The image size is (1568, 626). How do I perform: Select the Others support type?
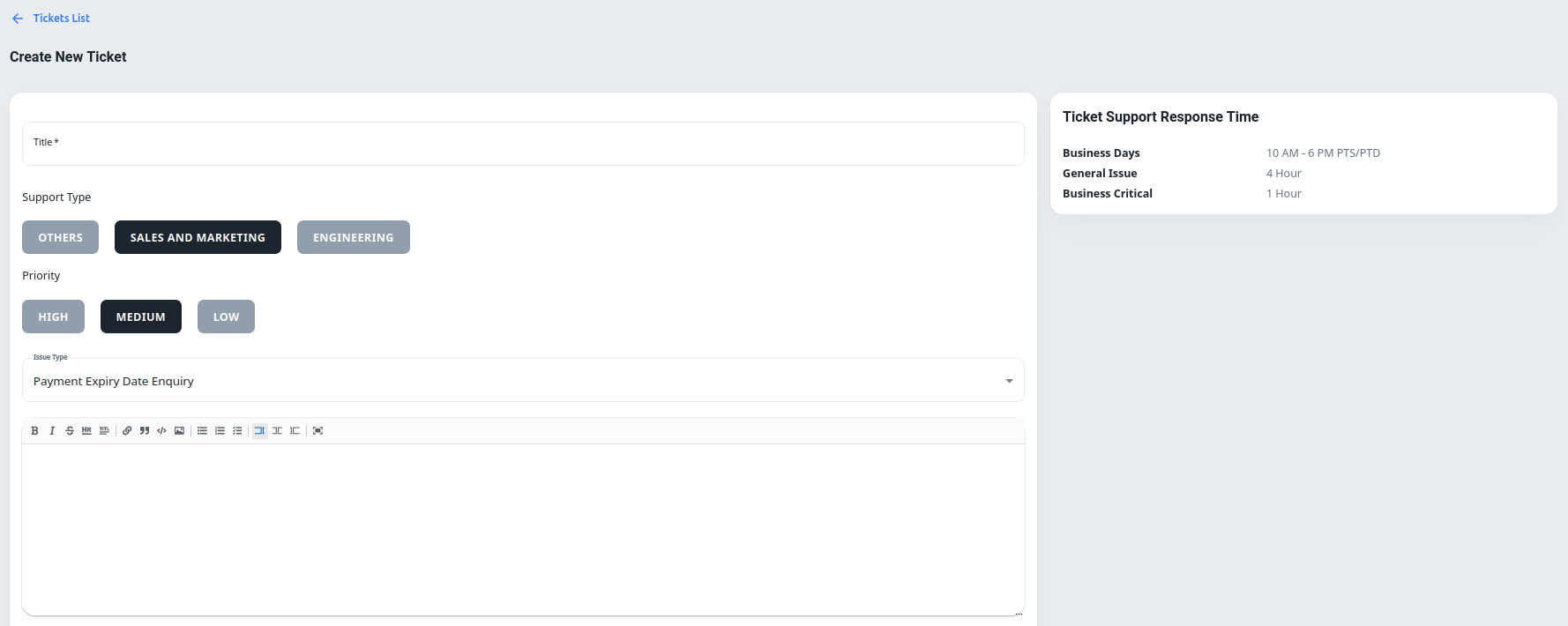[60, 237]
